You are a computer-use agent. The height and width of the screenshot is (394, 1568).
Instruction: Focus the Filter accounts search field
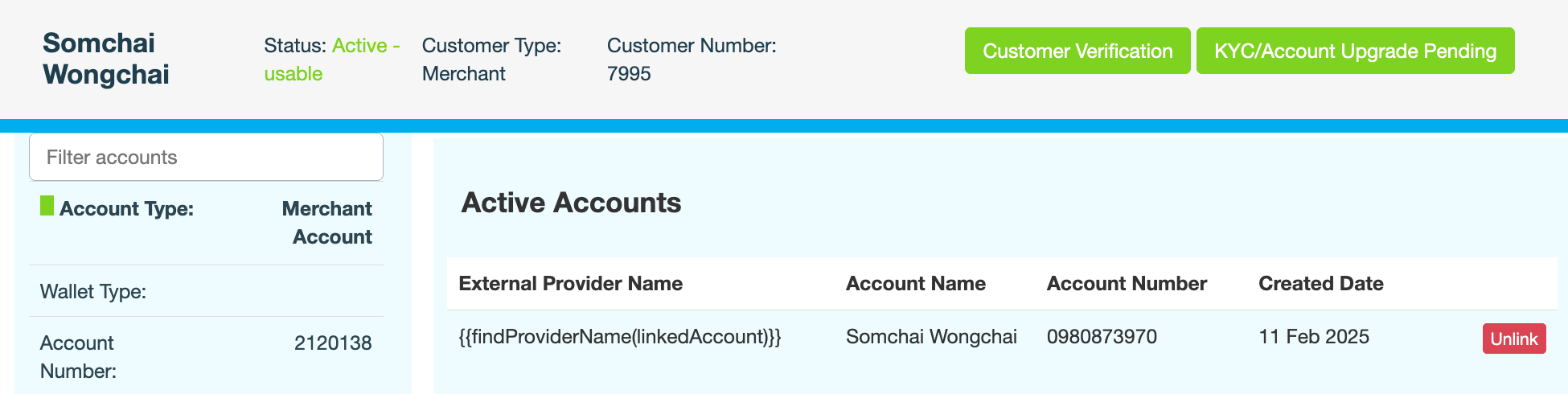pos(206,157)
